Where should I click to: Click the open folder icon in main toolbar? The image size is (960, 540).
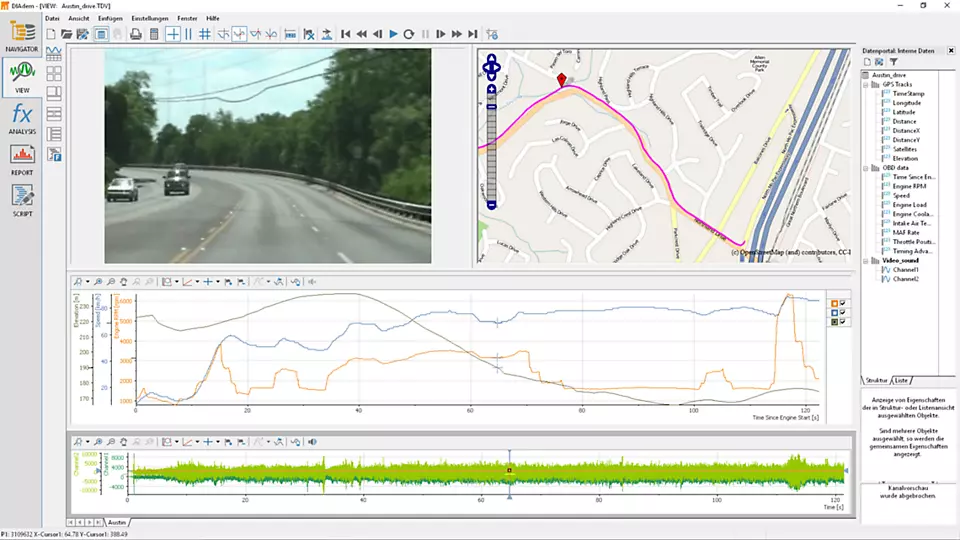click(x=66, y=34)
